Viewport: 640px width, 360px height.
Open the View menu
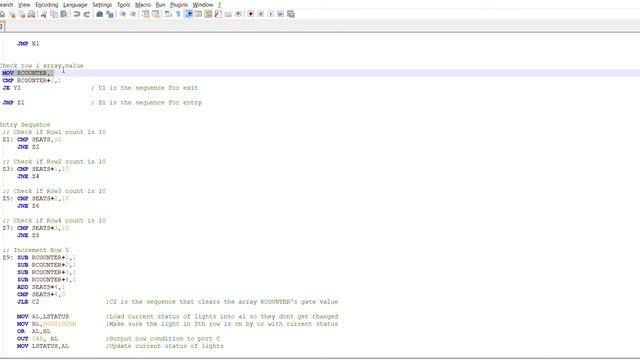24,5
